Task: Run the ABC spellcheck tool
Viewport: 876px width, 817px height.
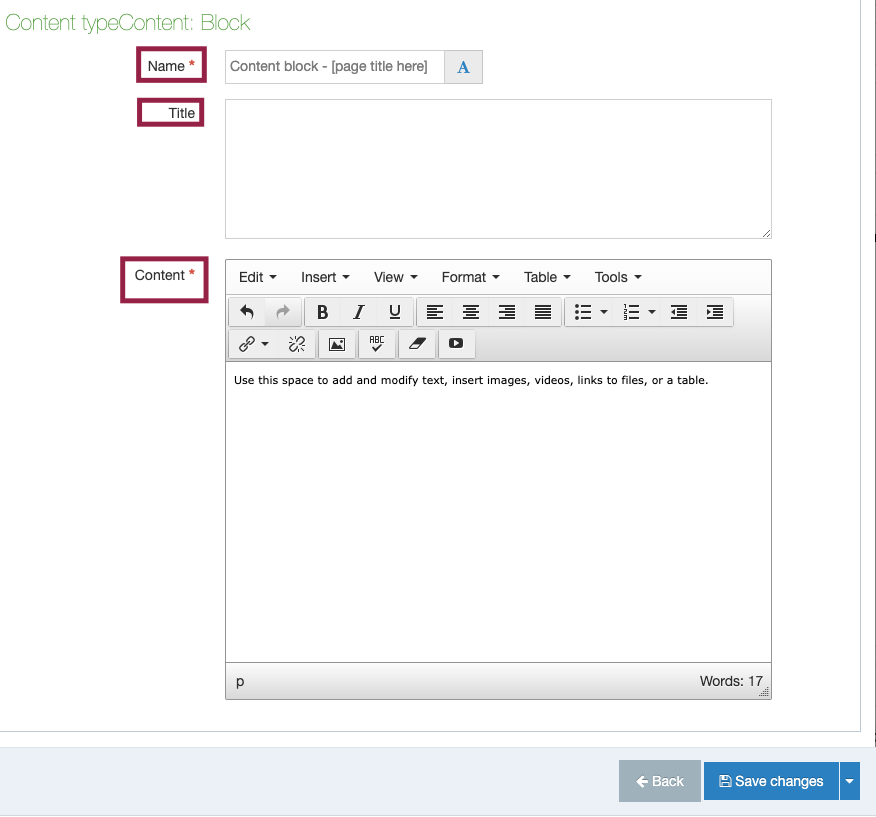Action: [x=377, y=344]
